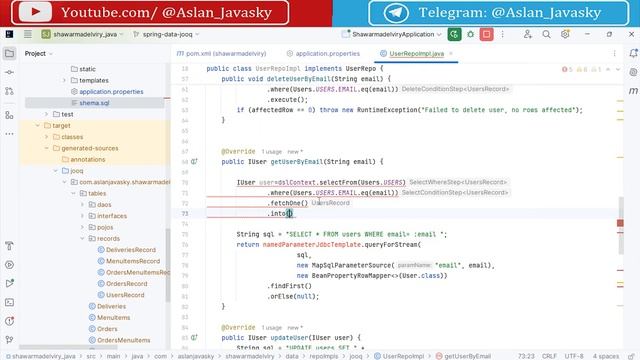Open Code With Me user icon

[528, 34]
